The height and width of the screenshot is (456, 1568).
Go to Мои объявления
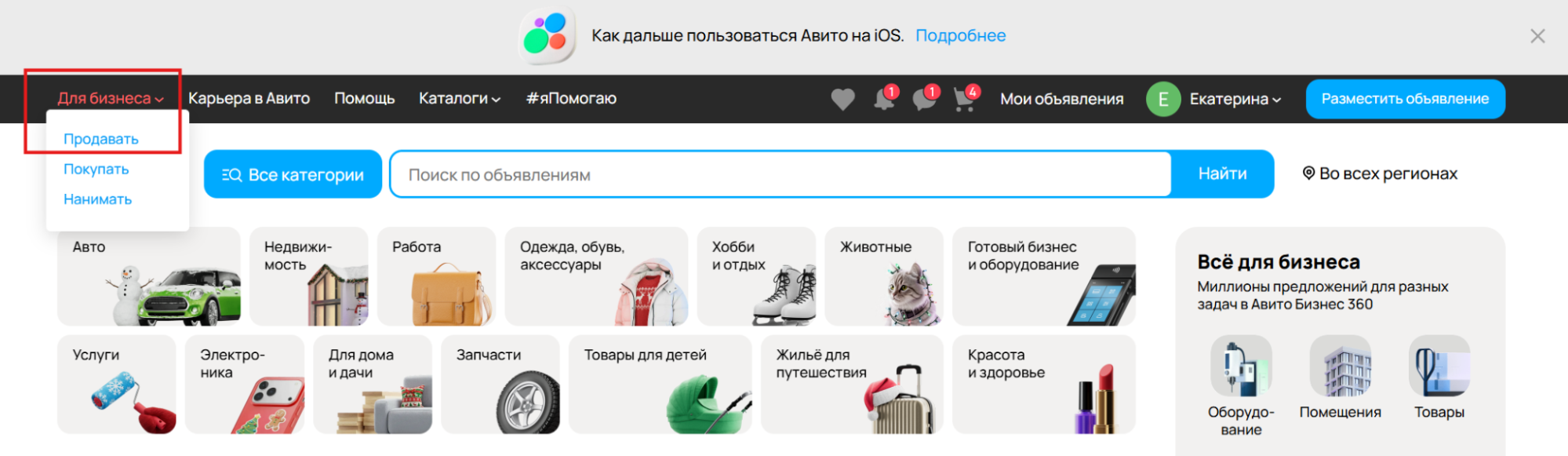[x=1062, y=99]
